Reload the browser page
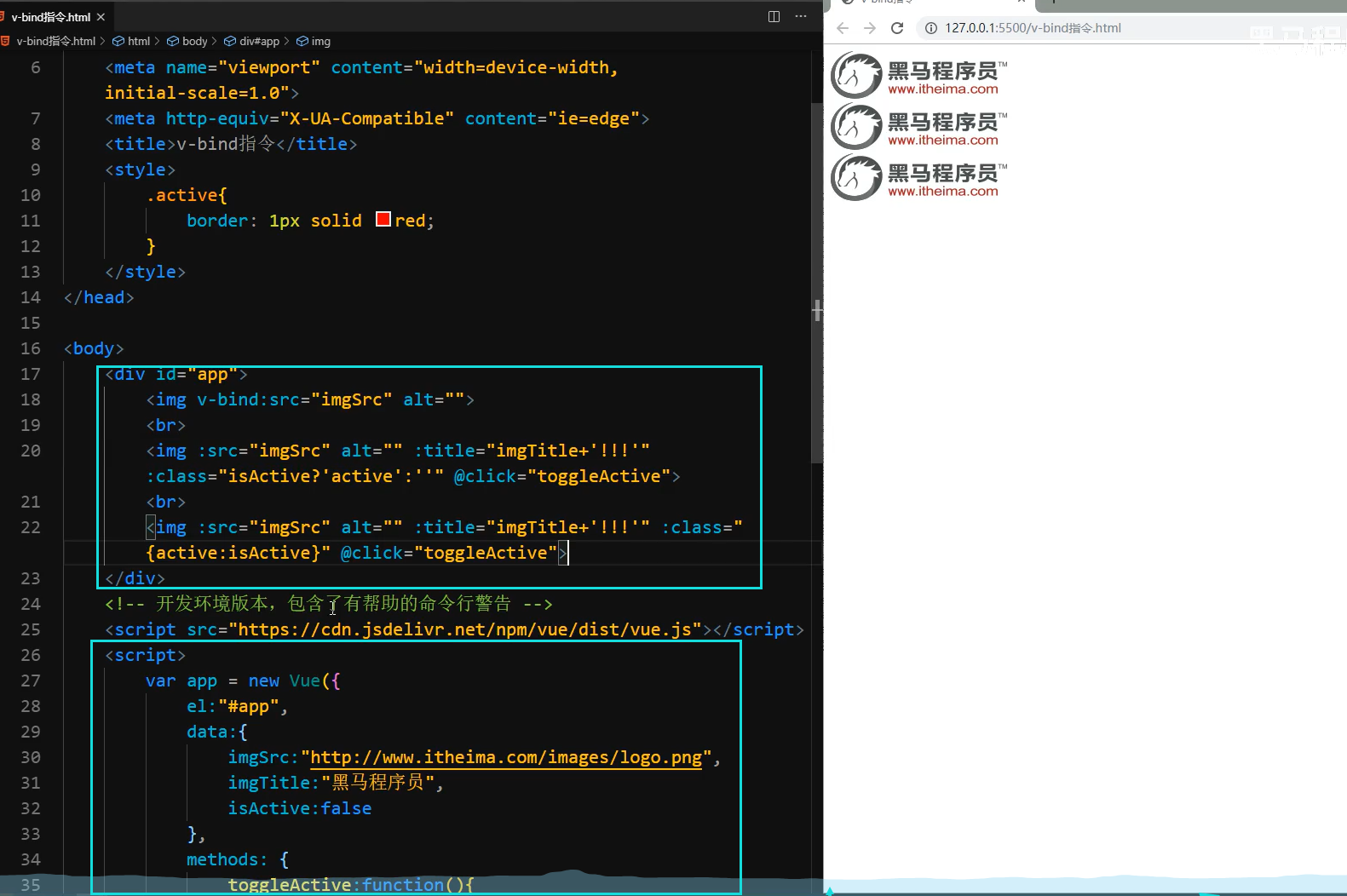This screenshot has width=1347, height=896. pos(897,28)
